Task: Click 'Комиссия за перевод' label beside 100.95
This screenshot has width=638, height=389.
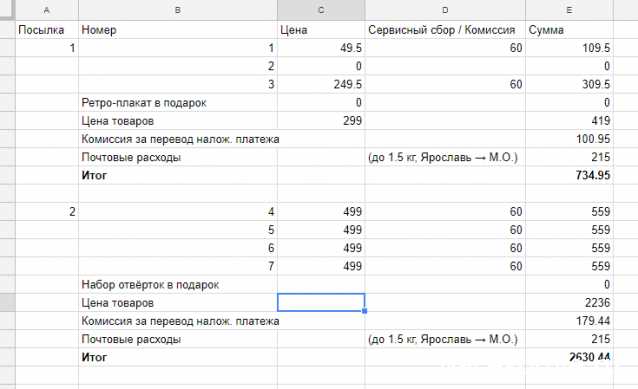Action: point(180,139)
